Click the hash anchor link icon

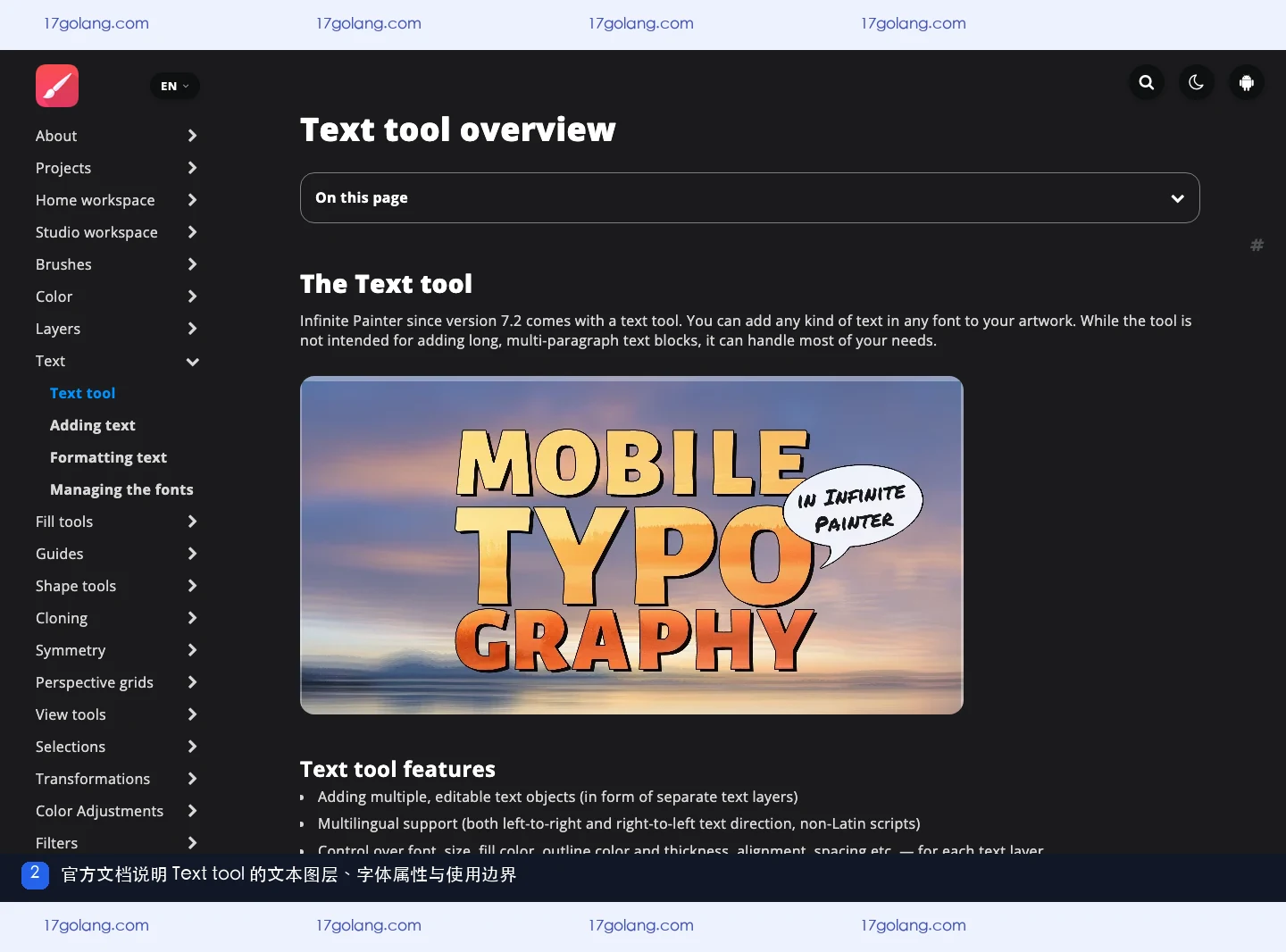coord(1257,245)
